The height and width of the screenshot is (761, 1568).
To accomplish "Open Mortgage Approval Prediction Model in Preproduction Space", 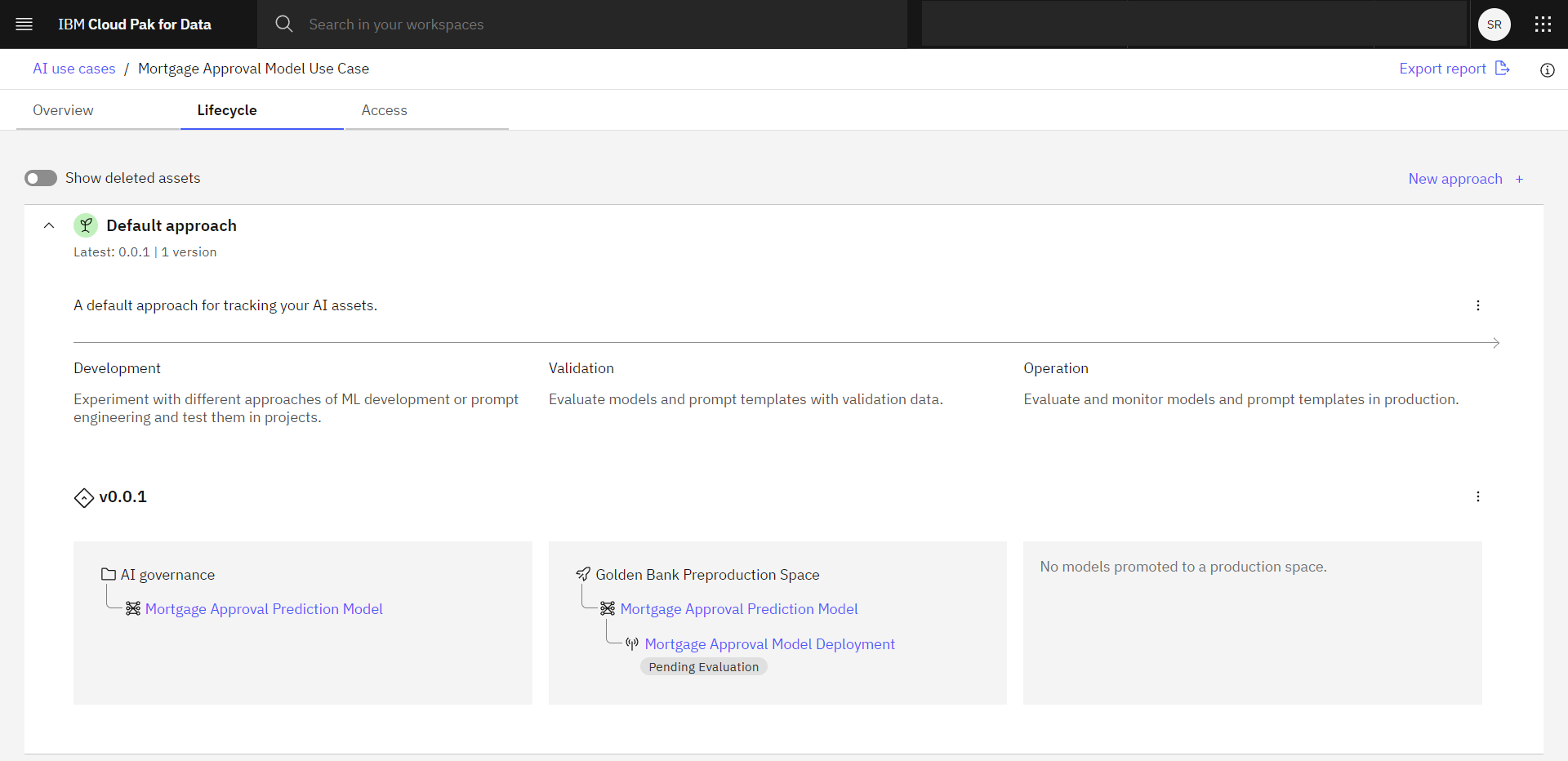I will [x=739, y=609].
